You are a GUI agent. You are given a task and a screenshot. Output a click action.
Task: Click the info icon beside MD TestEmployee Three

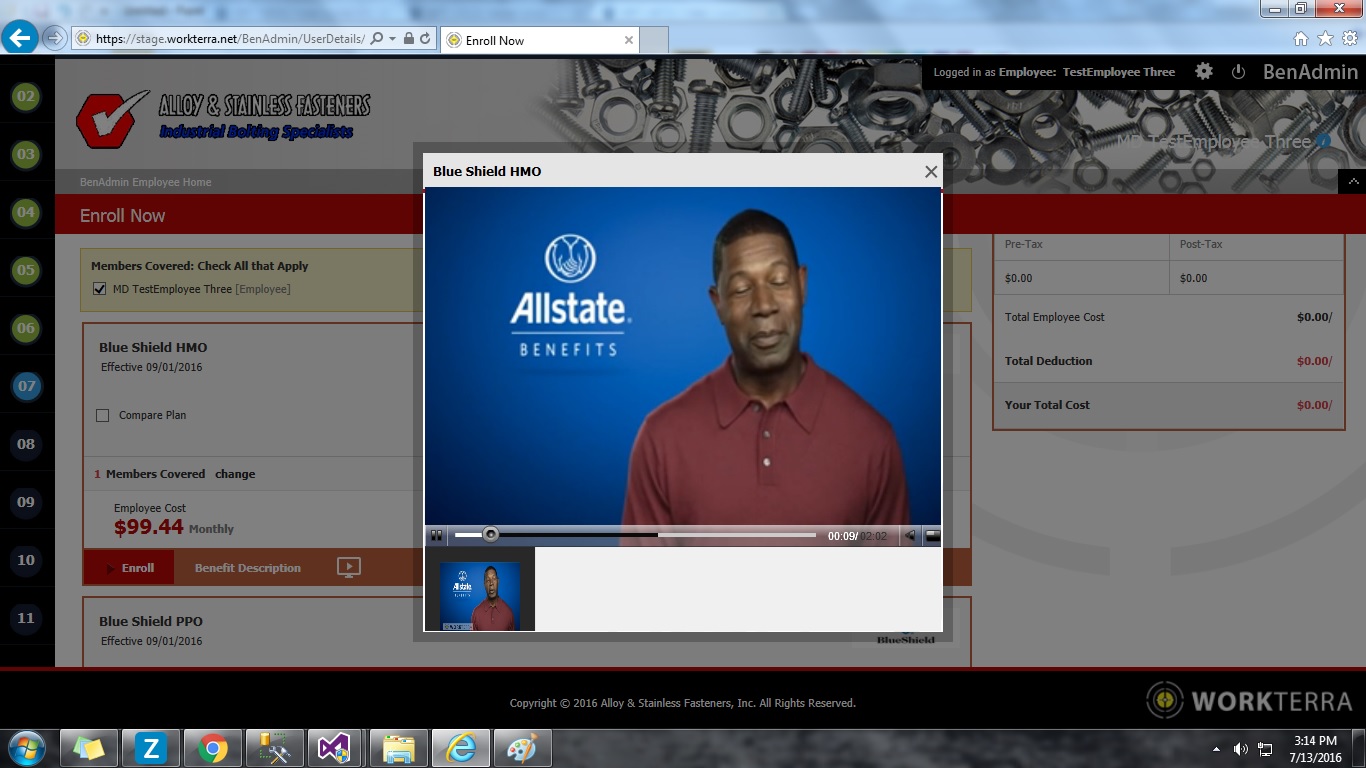1324,142
